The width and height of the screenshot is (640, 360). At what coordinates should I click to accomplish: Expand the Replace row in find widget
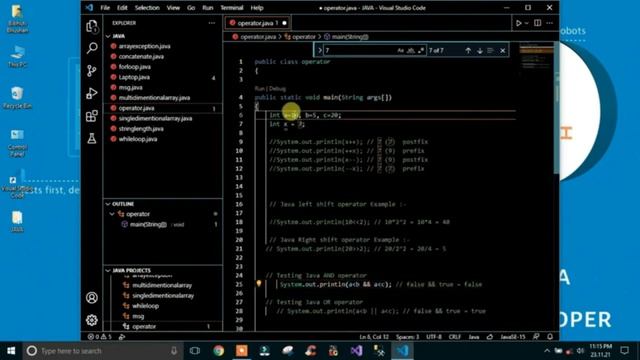tap(320, 51)
